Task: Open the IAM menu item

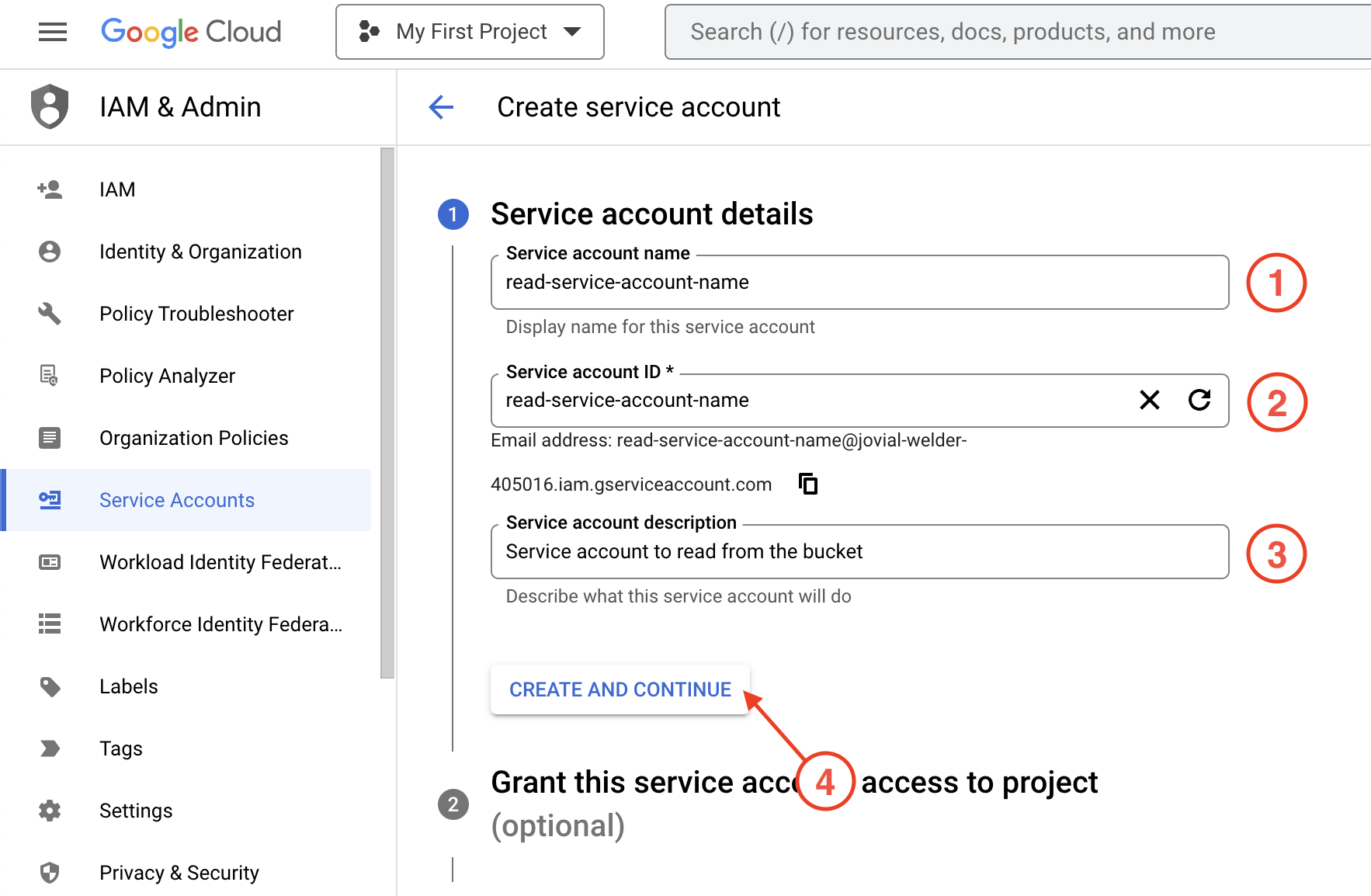Action: pyautogui.click(x=186, y=189)
